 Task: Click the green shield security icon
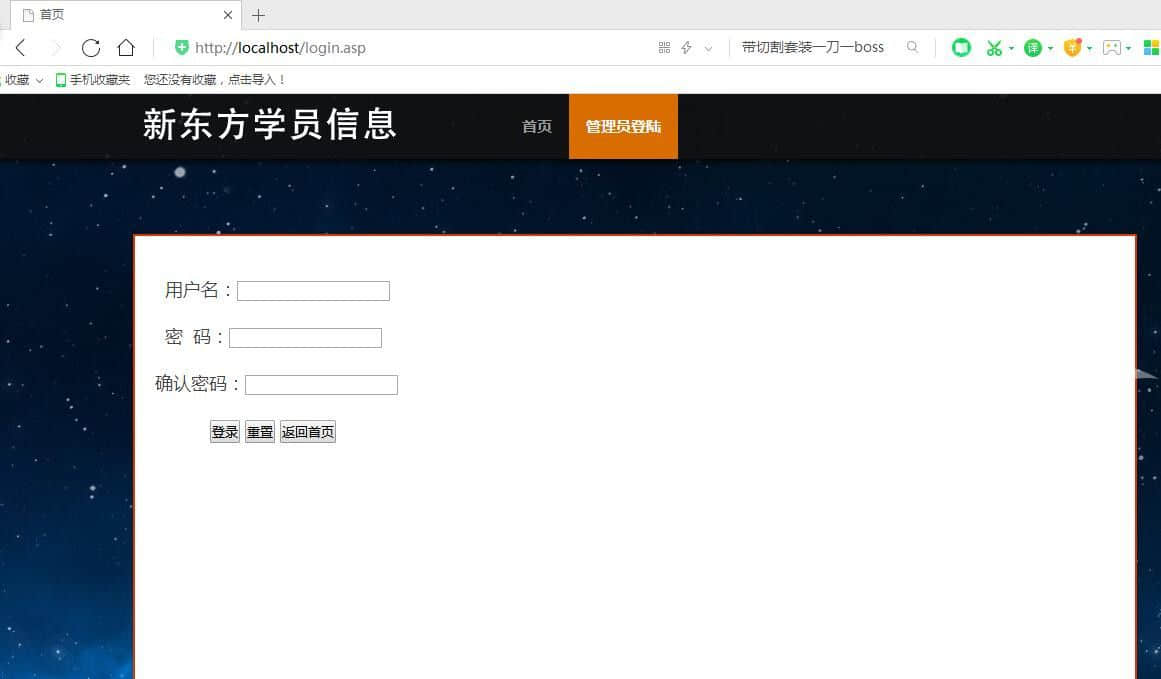[x=181, y=48]
